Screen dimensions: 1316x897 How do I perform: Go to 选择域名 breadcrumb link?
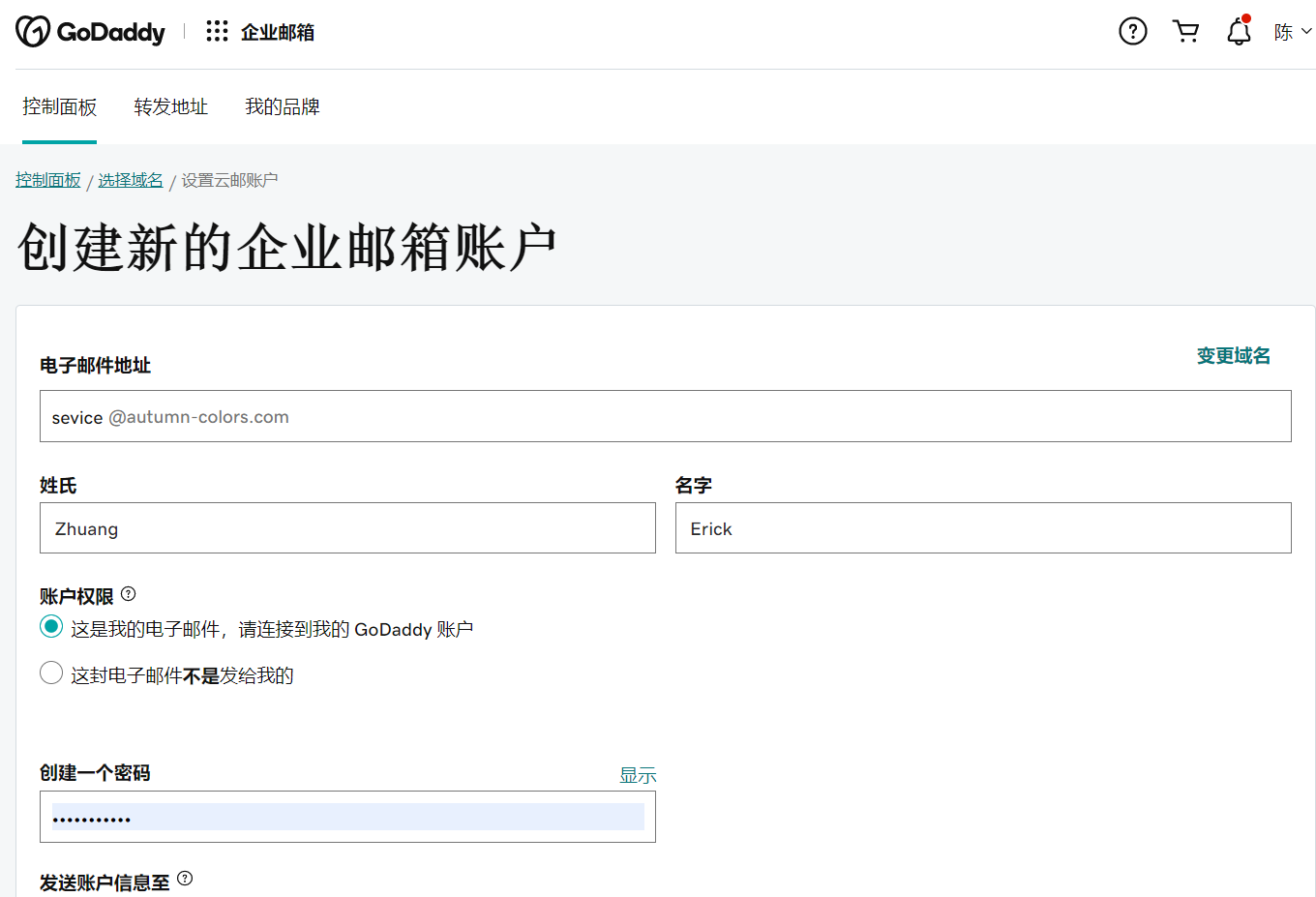coord(131,180)
